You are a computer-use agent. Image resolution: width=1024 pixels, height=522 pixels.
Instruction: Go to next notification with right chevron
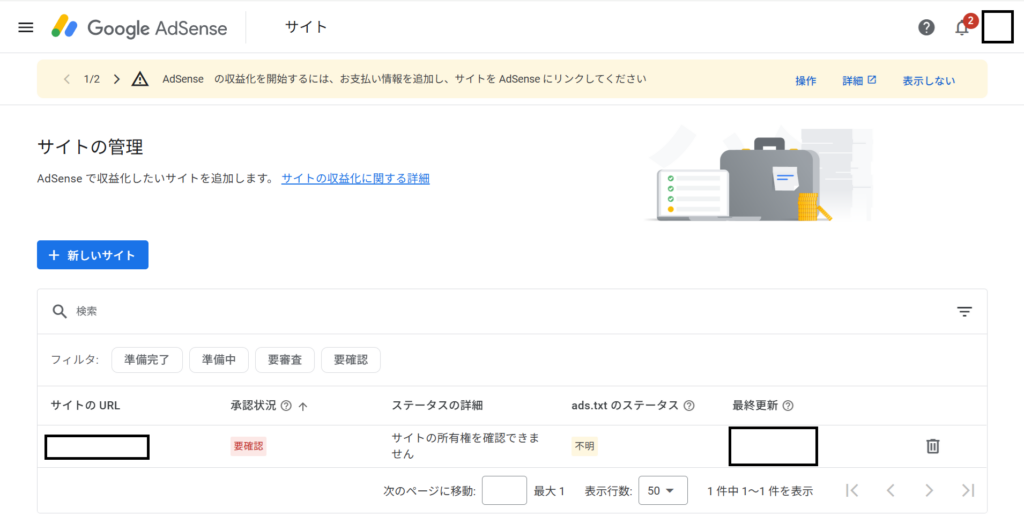[x=117, y=79]
